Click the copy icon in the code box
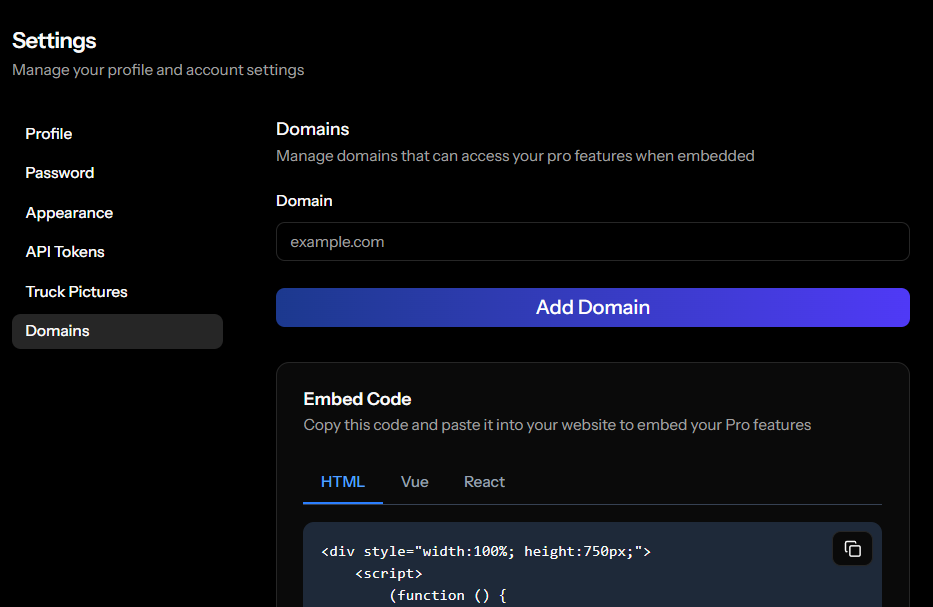The image size is (933, 607). coord(851,548)
